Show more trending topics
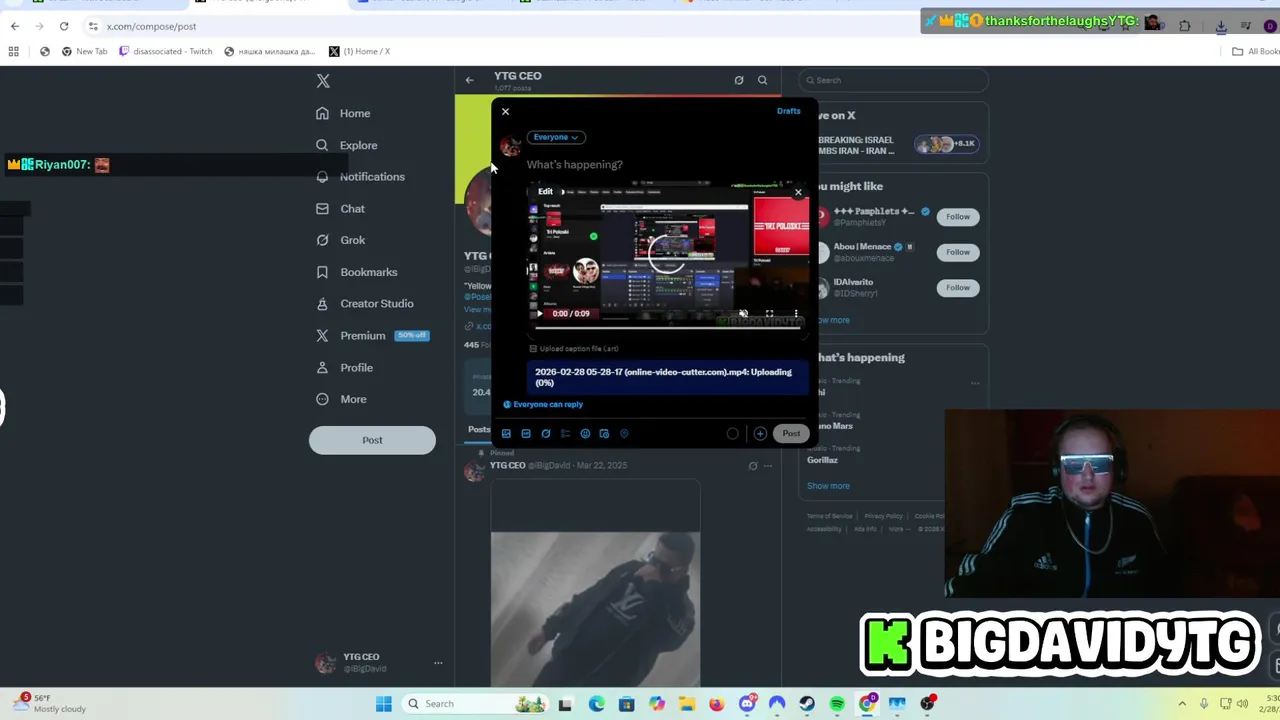Screen dimensions: 1280x720 (828, 486)
